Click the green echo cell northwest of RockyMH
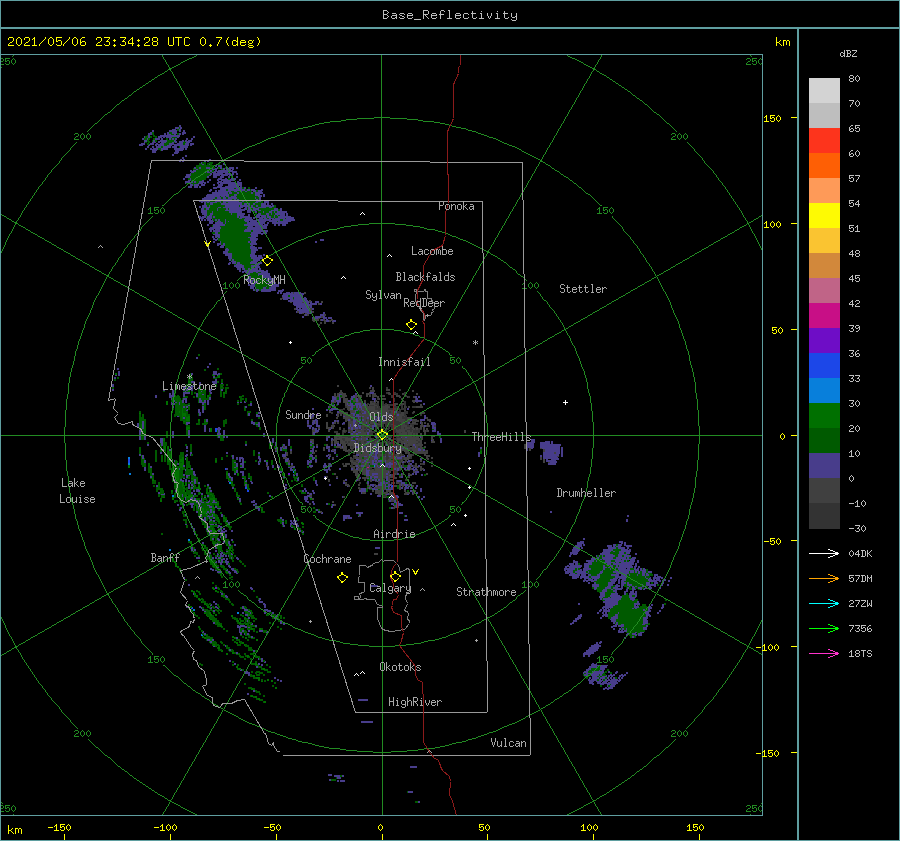The height and width of the screenshot is (841, 900). click(235, 238)
